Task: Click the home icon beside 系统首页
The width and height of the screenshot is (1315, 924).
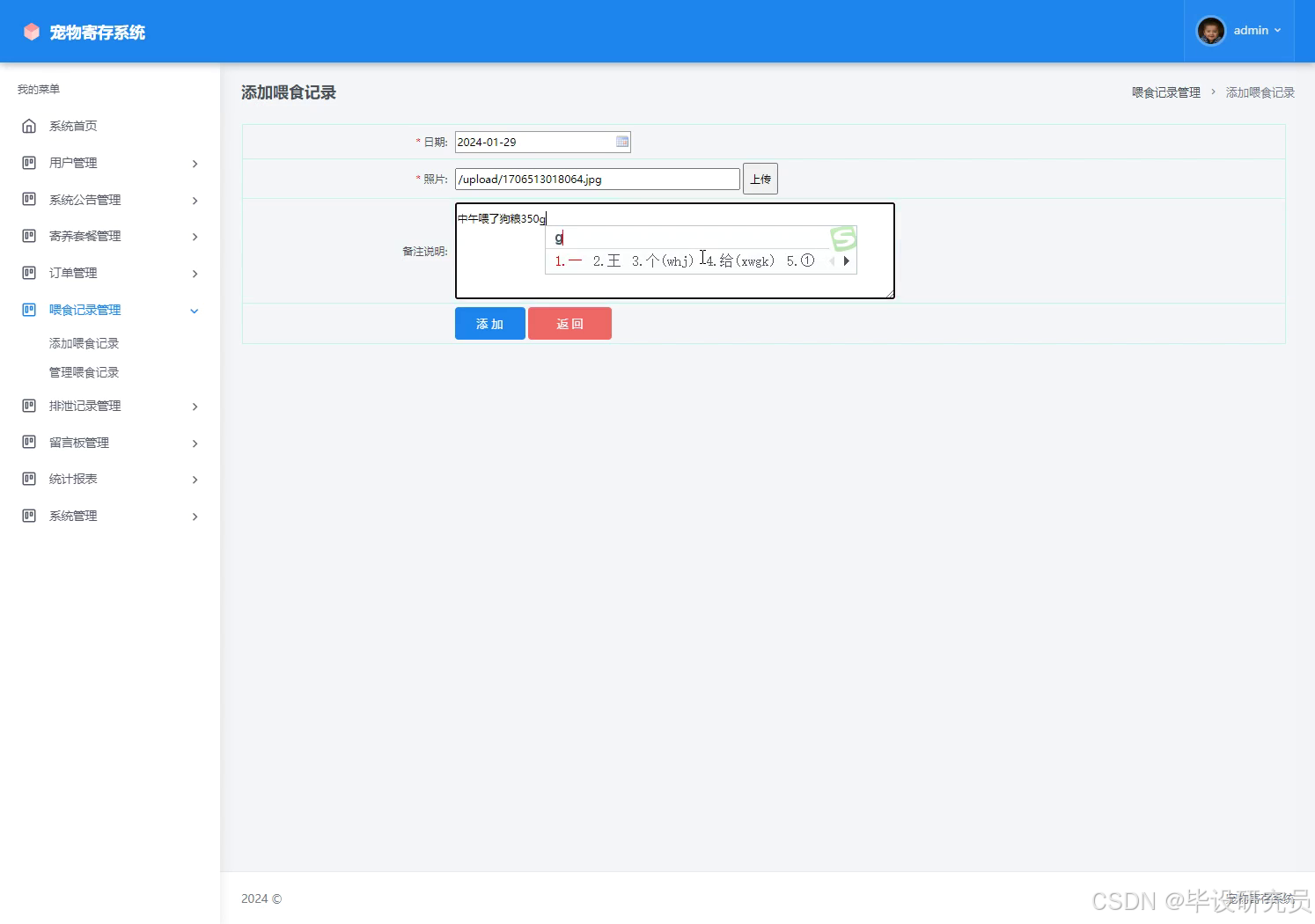Action: (x=29, y=126)
